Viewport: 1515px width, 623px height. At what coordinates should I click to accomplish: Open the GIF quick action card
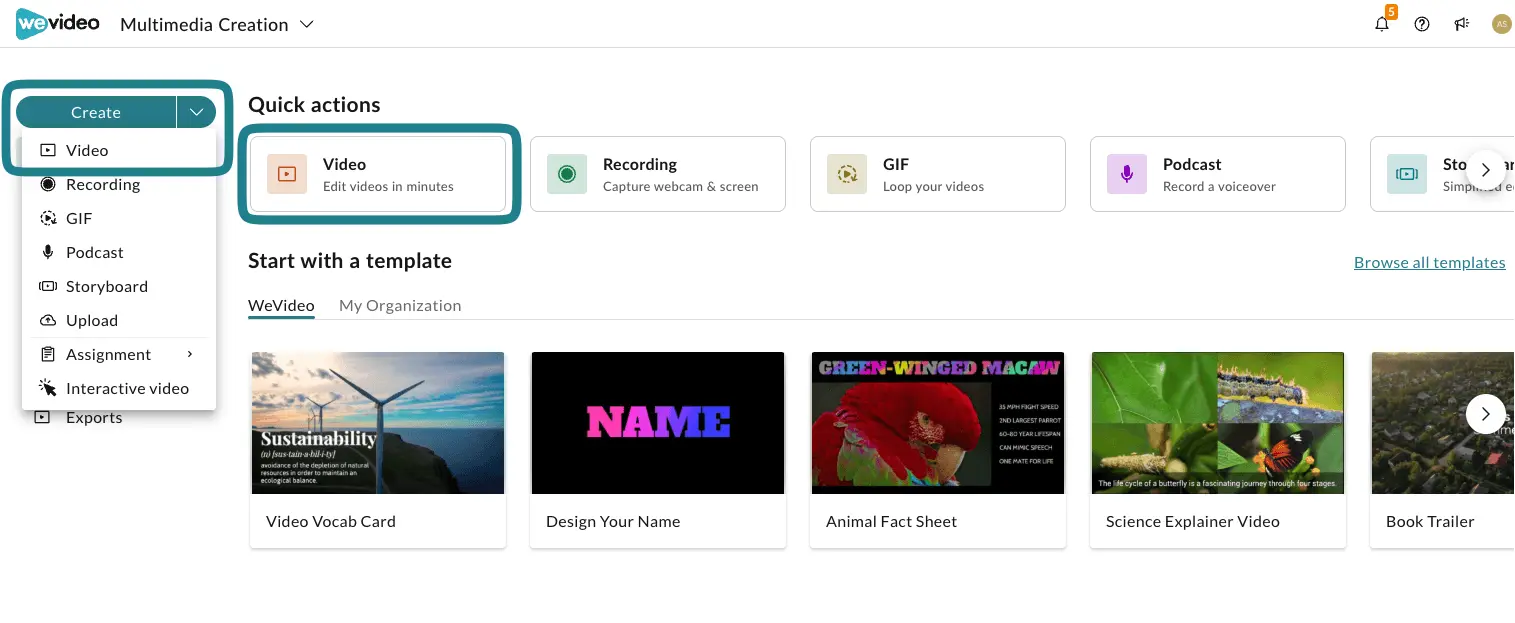(x=938, y=174)
